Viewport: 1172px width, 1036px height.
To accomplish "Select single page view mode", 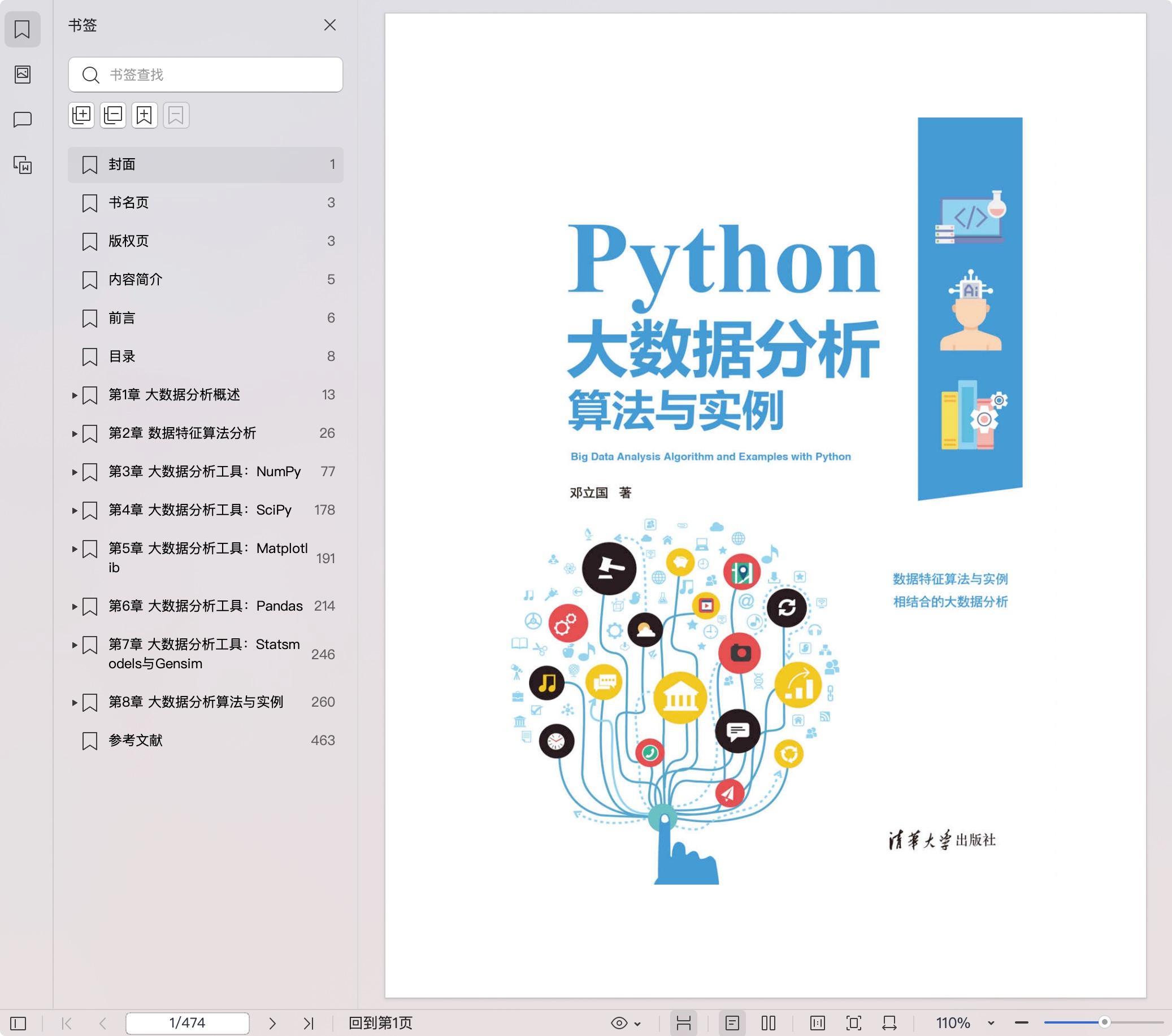I will tap(732, 1023).
